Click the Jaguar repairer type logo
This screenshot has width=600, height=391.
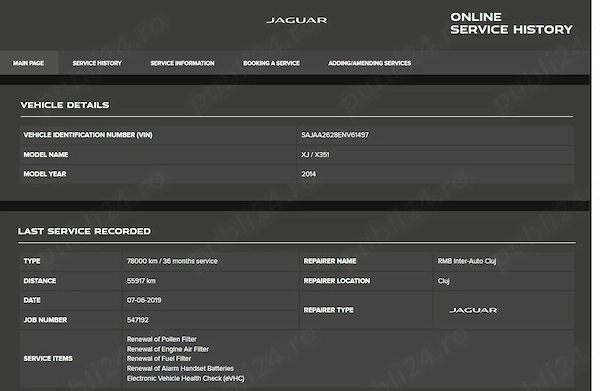tap(473, 310)
